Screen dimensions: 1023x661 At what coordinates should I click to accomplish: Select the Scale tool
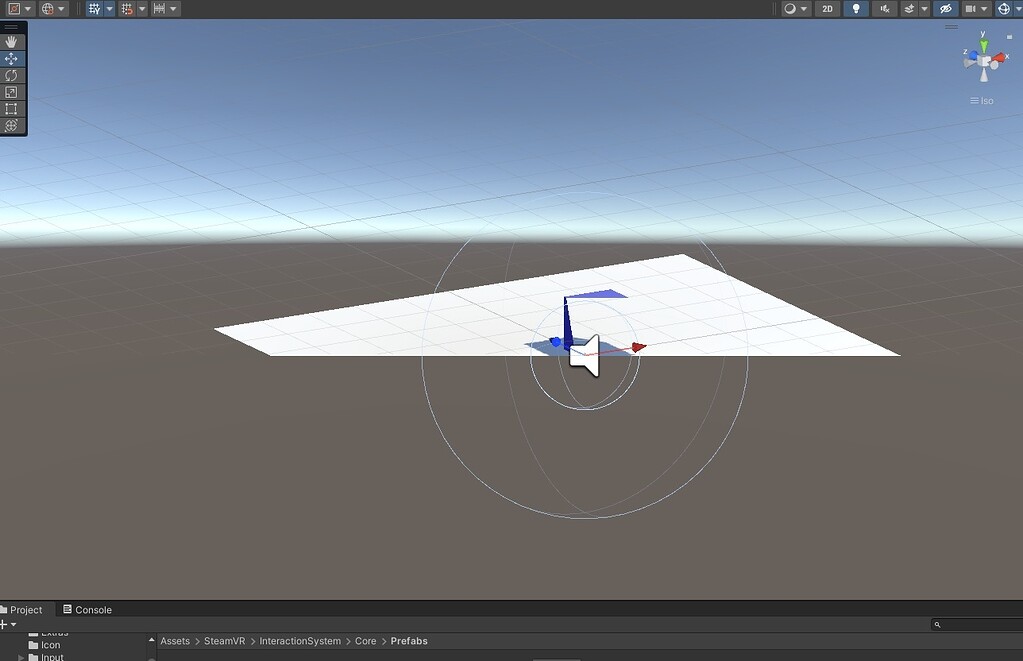[11, 92]
